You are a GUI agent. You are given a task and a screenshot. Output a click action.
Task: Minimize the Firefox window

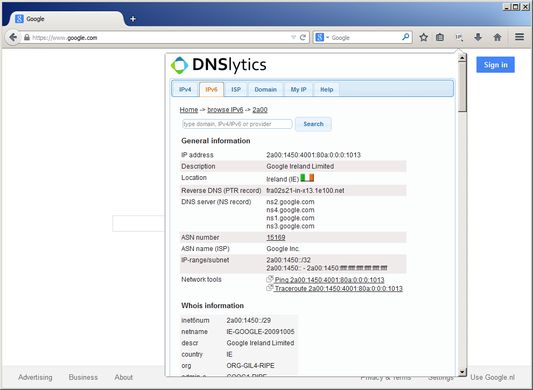(507, 6)
